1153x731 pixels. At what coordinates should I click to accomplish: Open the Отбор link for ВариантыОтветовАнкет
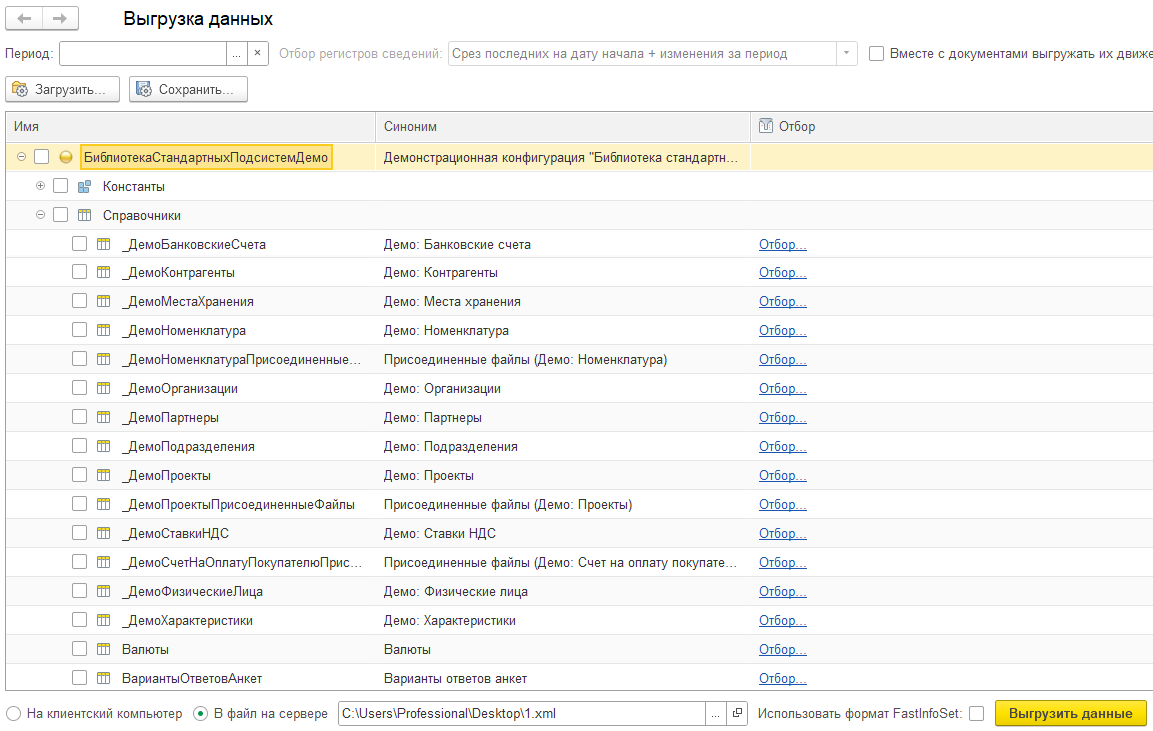pos(782,678)
